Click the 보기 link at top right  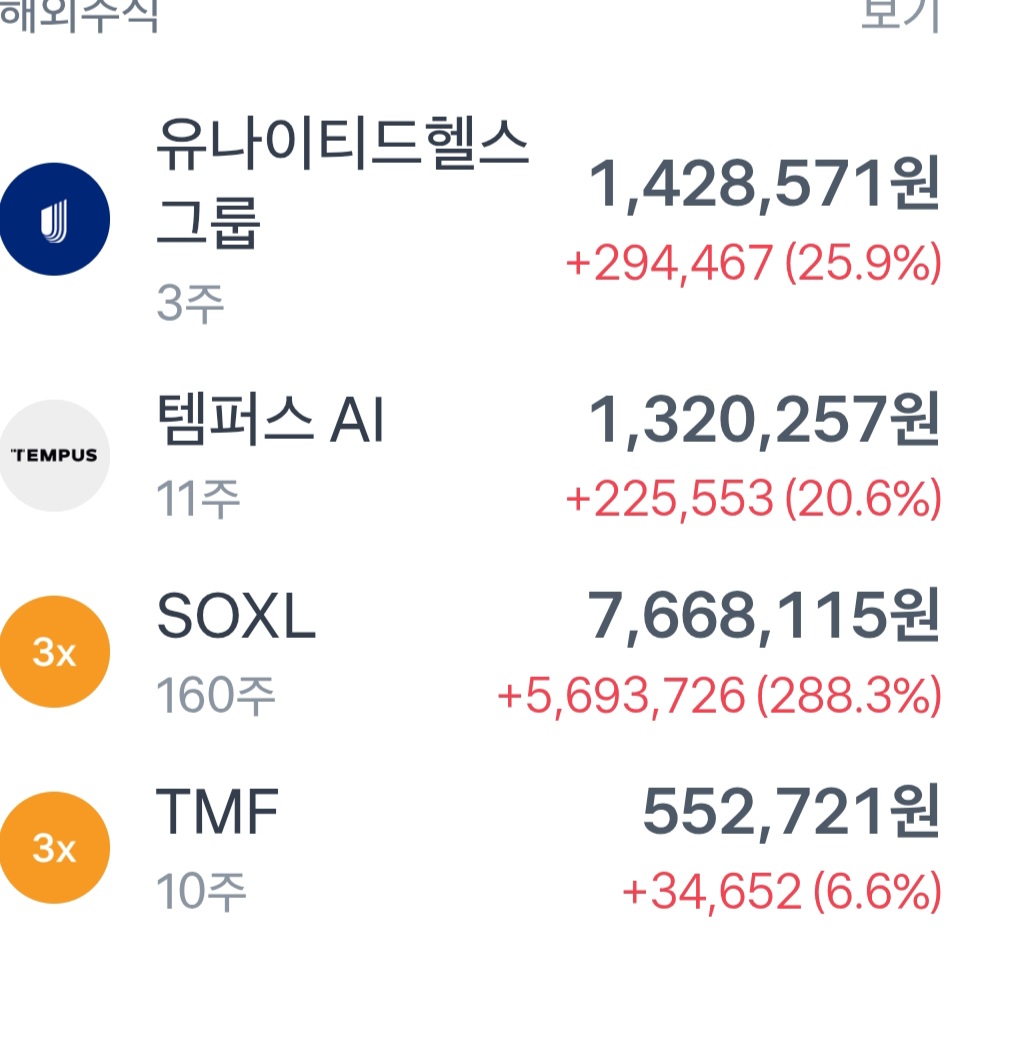click(900, 15)
